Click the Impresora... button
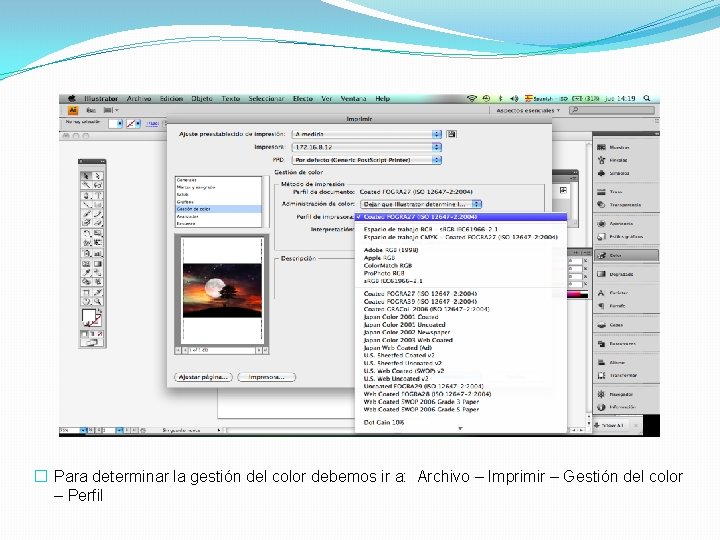Viewport: 720px width, 540px height. tap(266, 377)
